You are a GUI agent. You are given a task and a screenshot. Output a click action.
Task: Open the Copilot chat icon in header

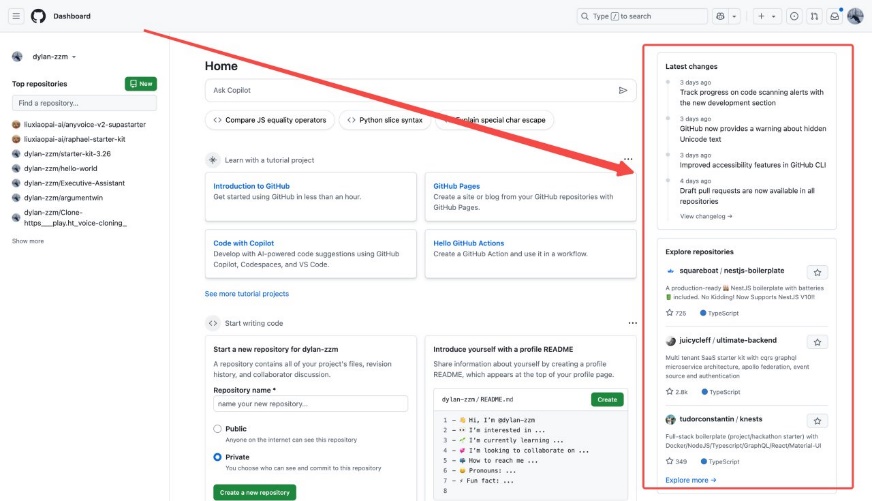[x=720, y=16]
